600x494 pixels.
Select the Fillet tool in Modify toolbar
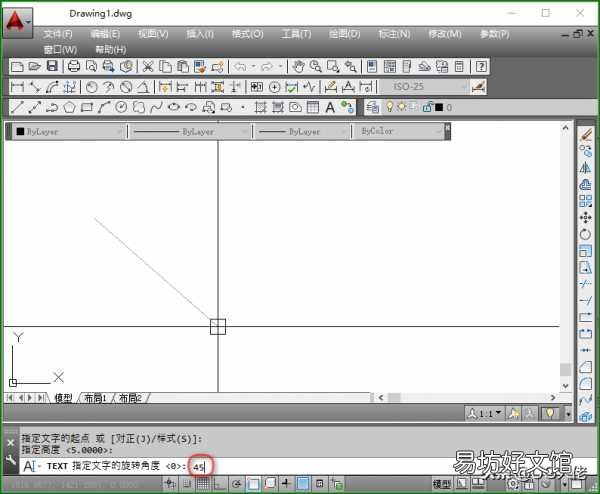(x=585, y=383)
